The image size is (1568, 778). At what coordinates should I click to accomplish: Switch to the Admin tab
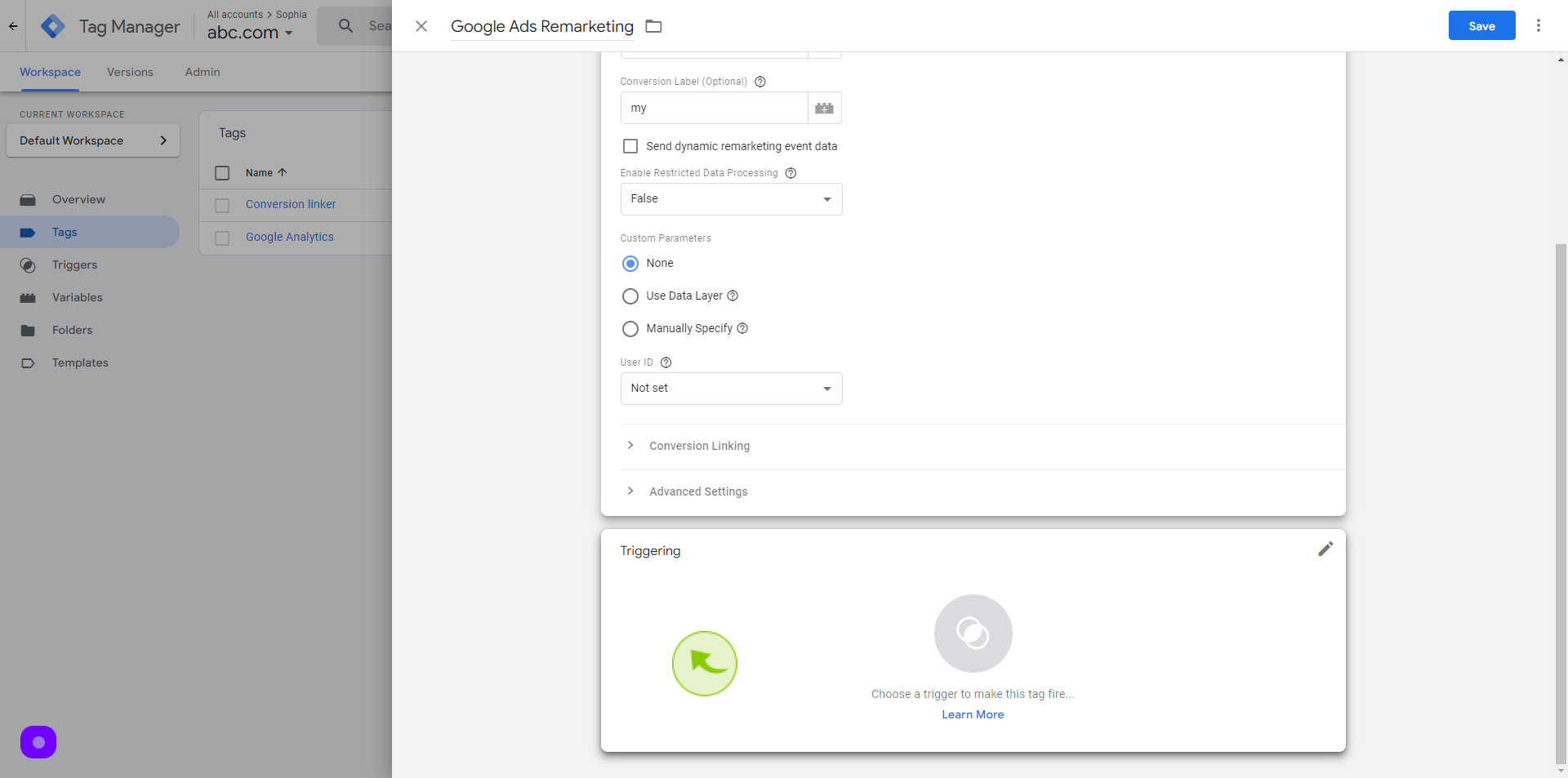pos(203,72)
